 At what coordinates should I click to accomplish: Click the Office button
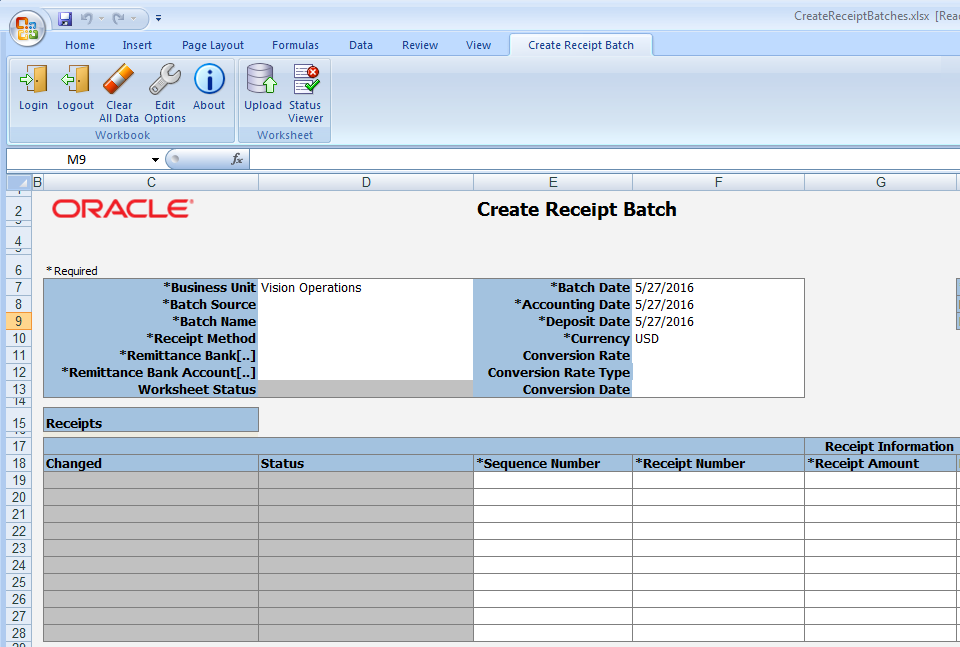point(27,27)
